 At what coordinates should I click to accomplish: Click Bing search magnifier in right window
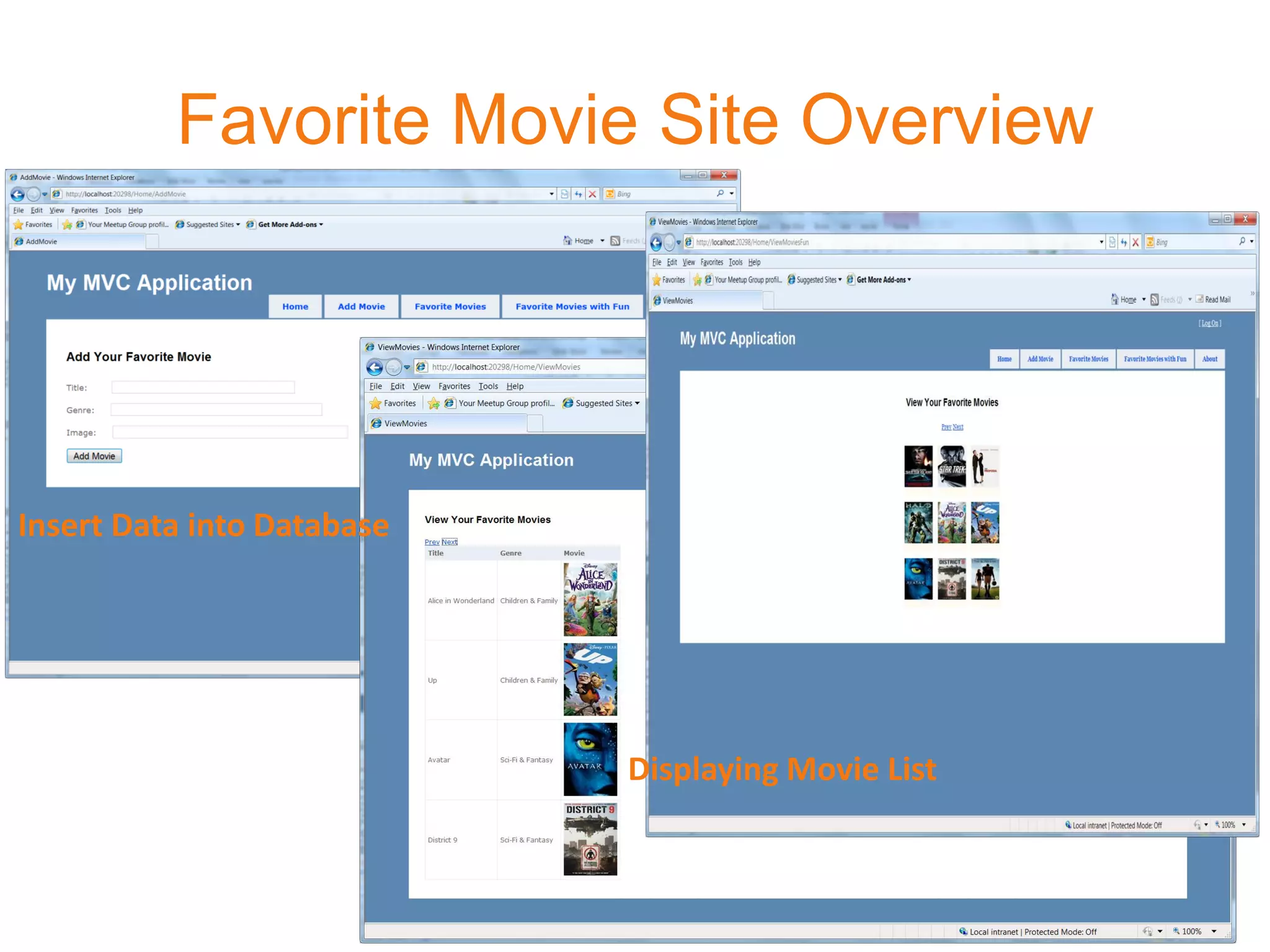[x=1242, y=242]
